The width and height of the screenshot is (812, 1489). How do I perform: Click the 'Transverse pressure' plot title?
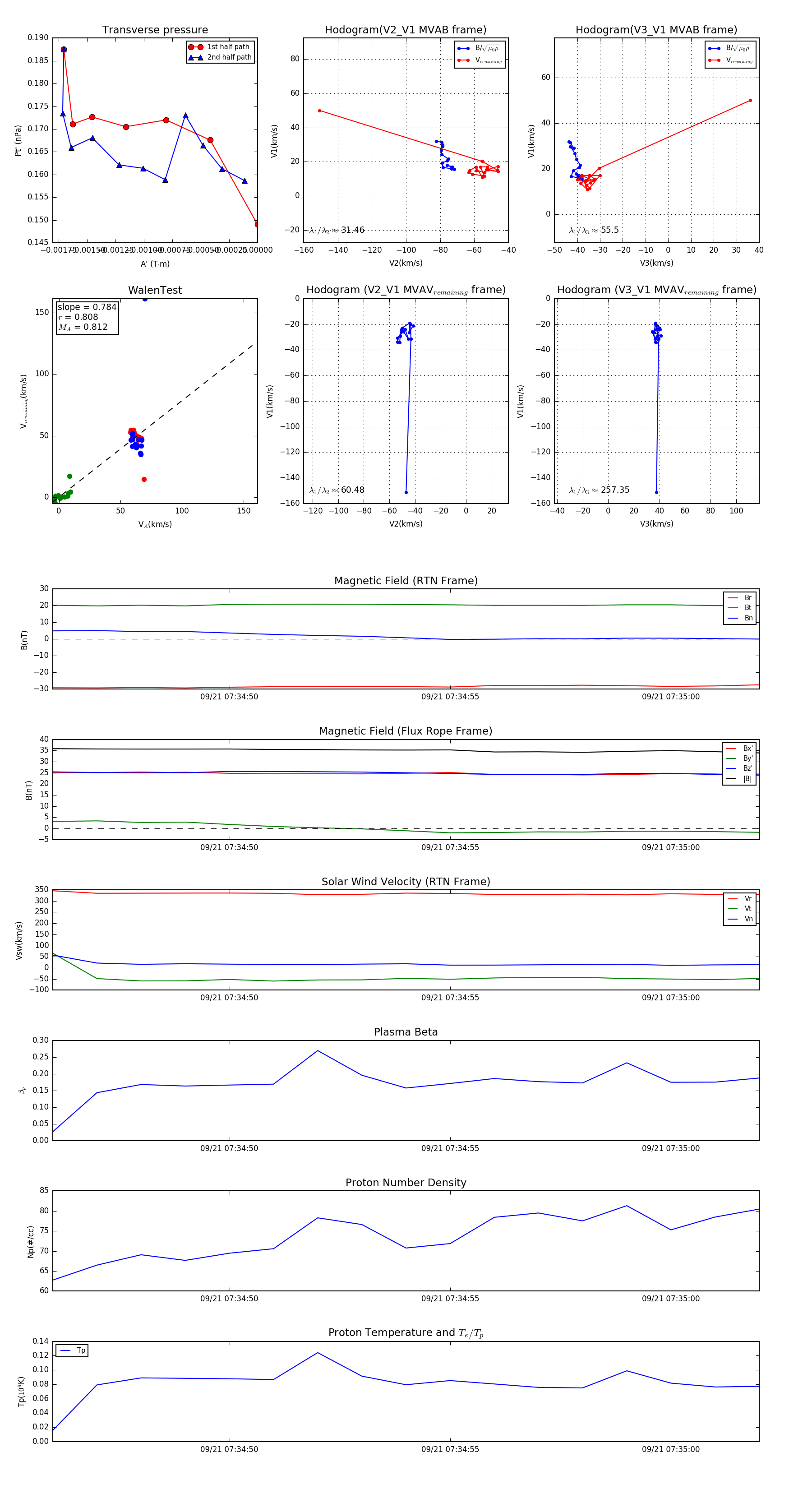pyautogui.click(x=155, y=30)
